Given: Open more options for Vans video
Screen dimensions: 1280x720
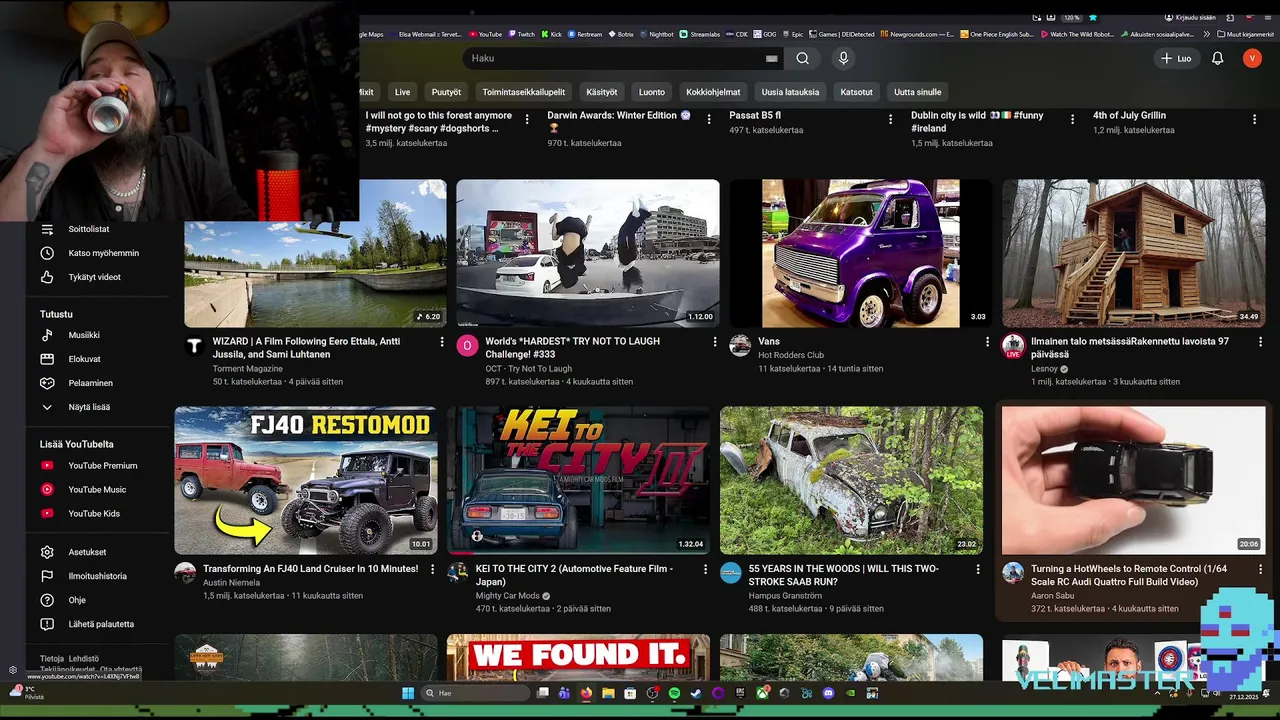Looking at the screenshot, I should (x=987, y=342).
